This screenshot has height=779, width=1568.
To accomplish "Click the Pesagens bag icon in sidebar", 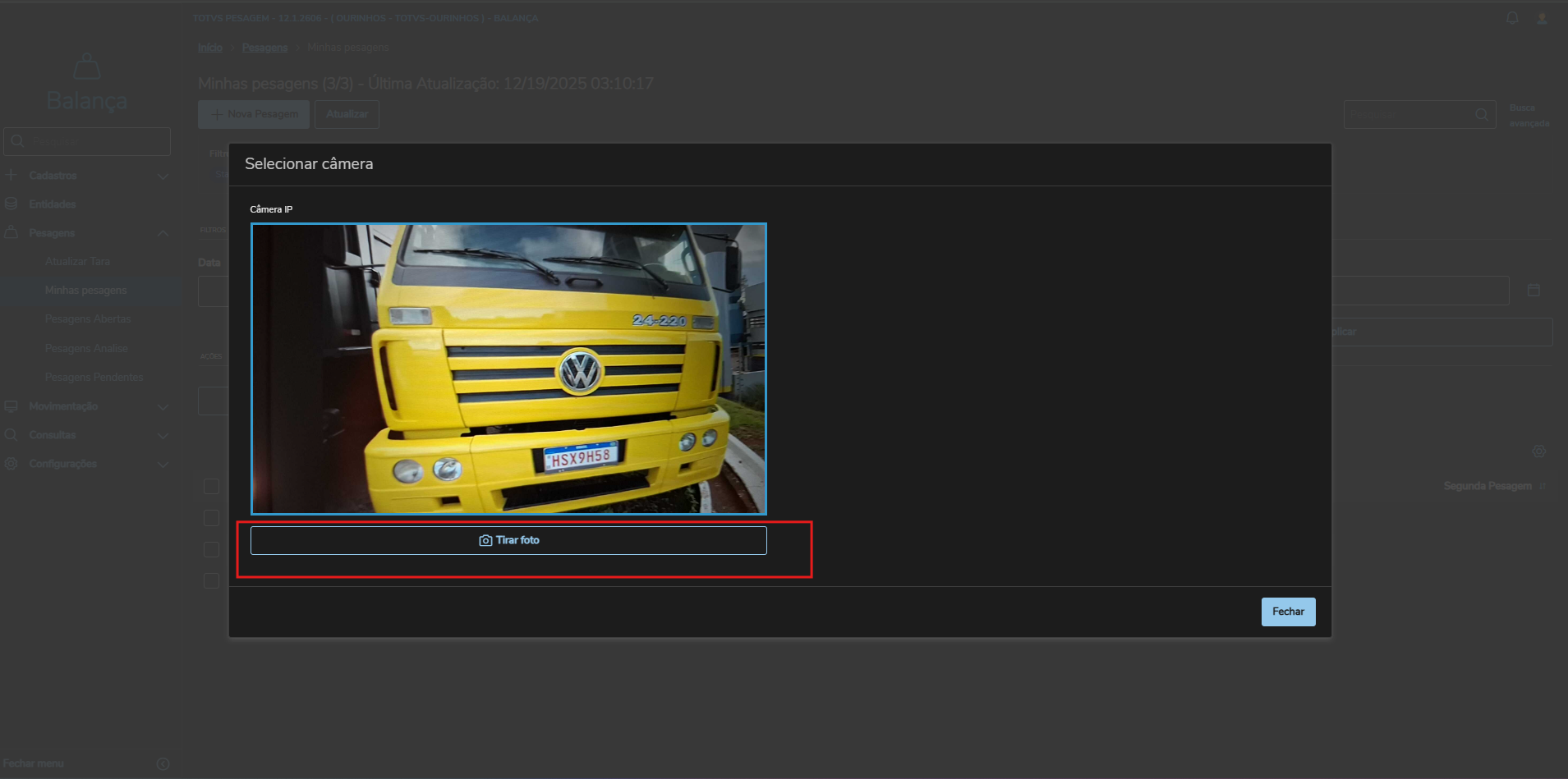I will [11, 233].
